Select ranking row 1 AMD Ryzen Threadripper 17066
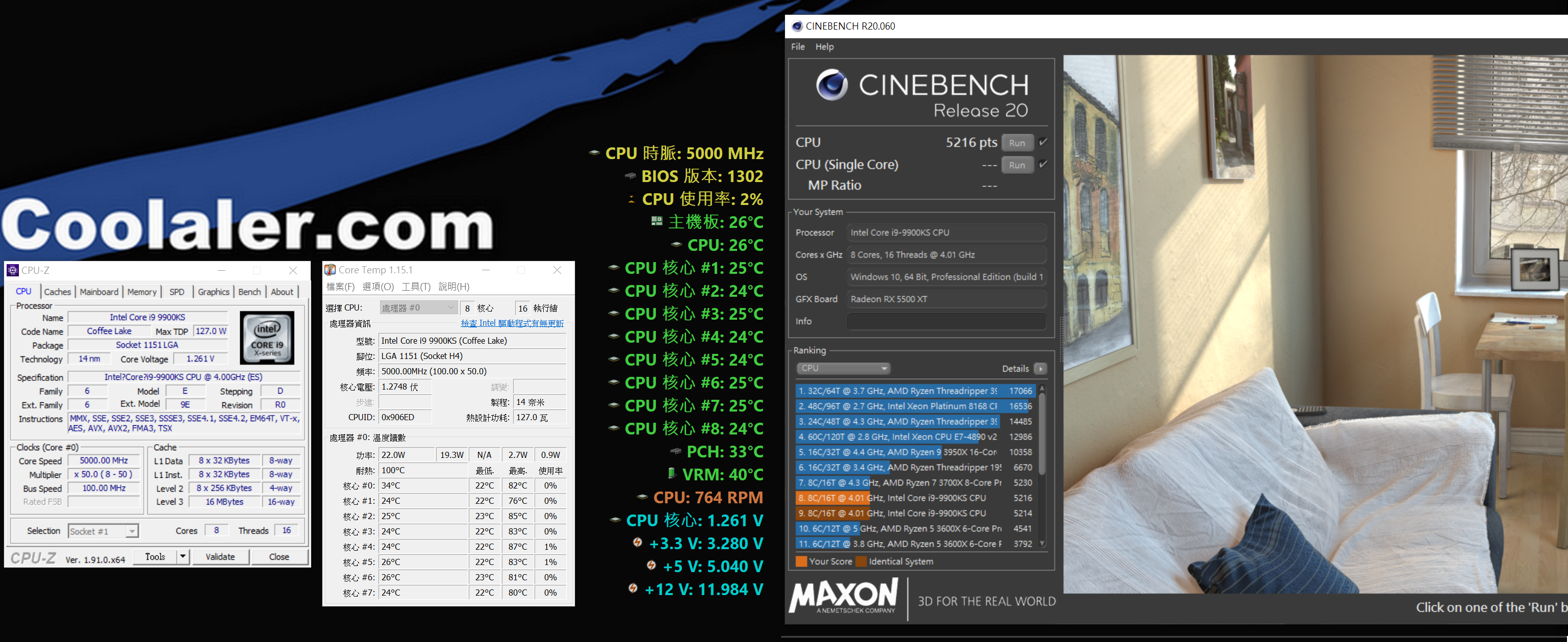 pos(915,391)
